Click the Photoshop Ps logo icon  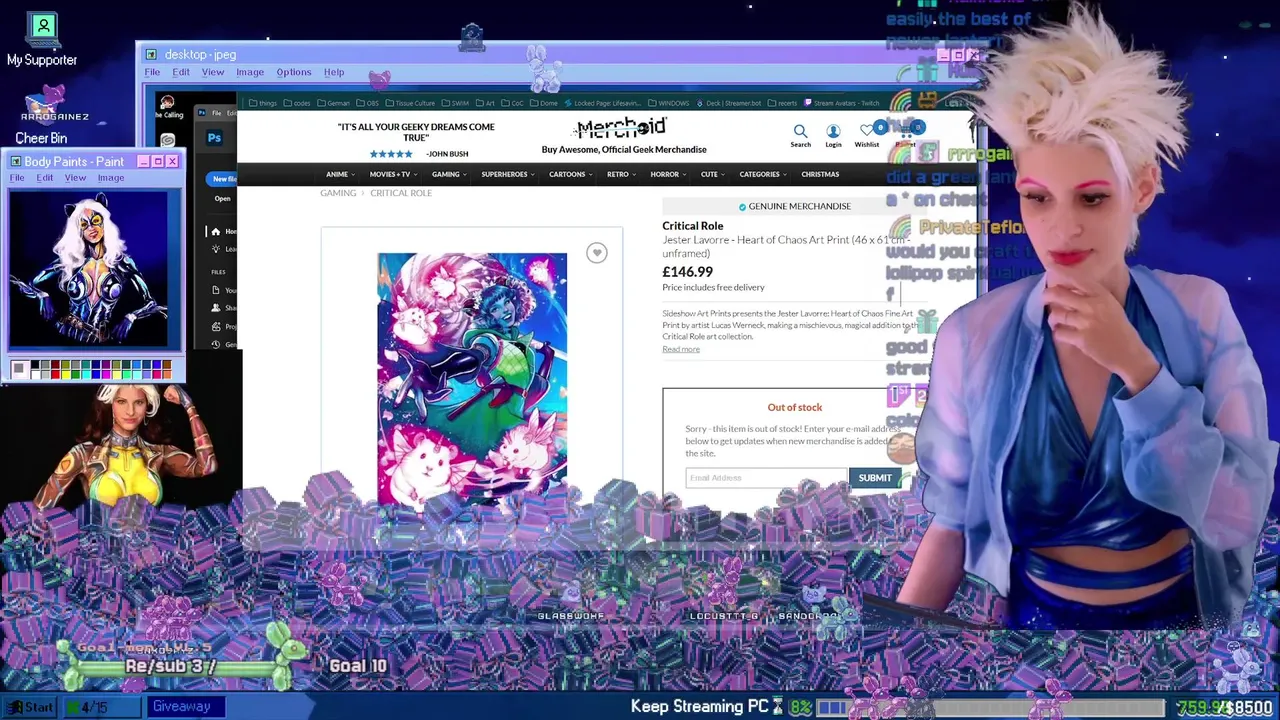click(x=214, y=138)
